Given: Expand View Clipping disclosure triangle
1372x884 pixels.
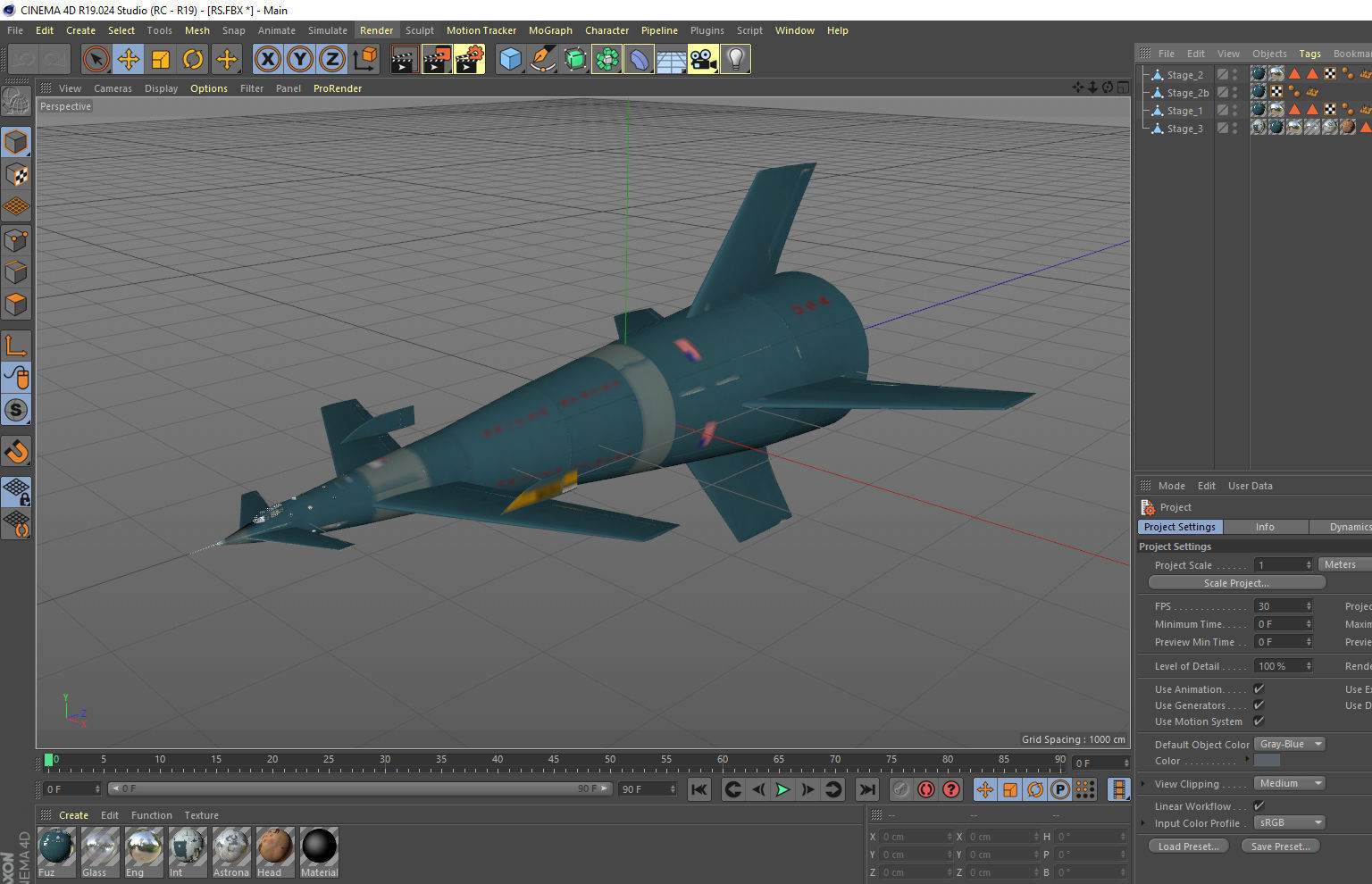Looking at the screenshot, I should point(1143,783).
